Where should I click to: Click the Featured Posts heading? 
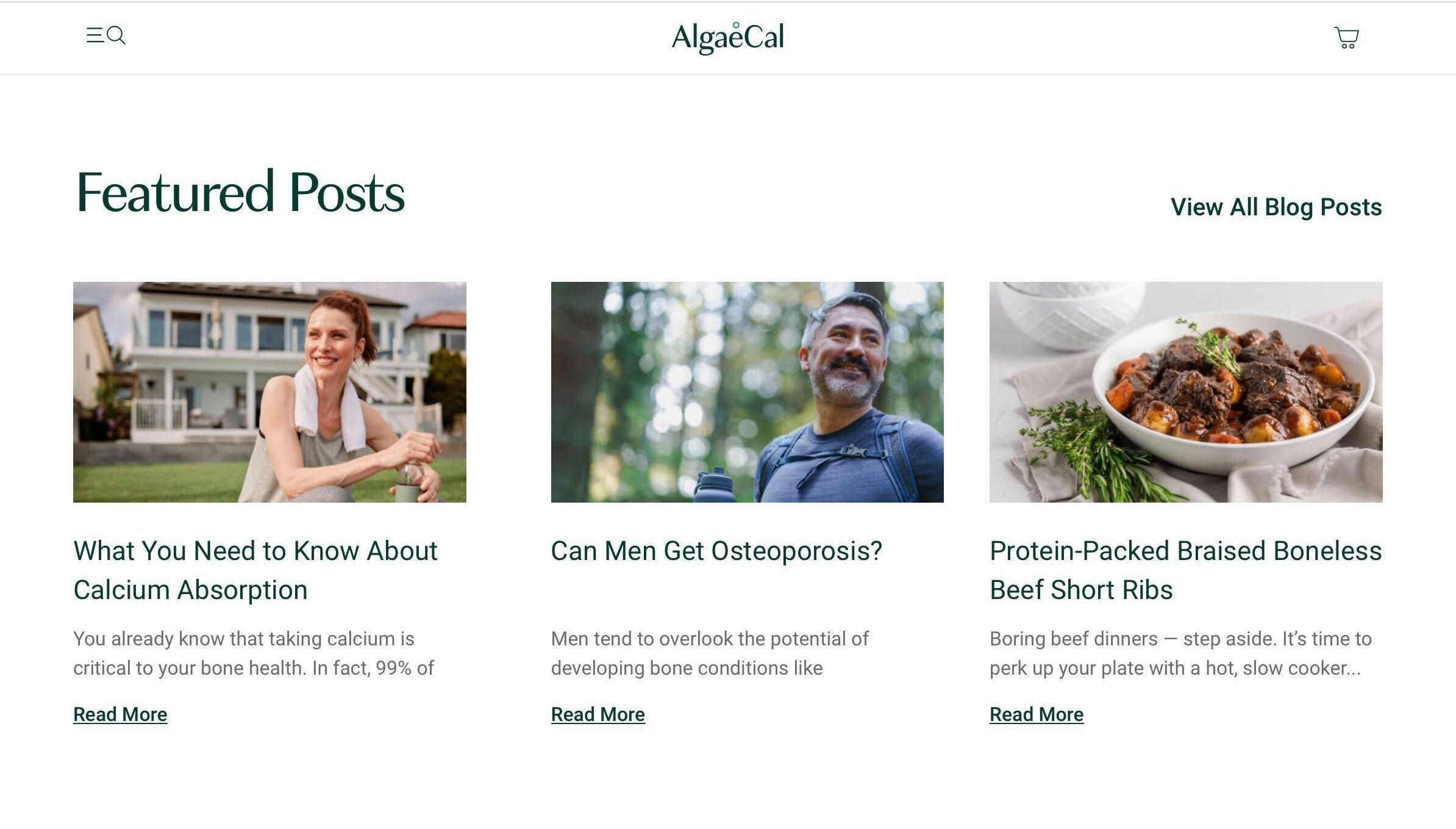pos(240,192)
